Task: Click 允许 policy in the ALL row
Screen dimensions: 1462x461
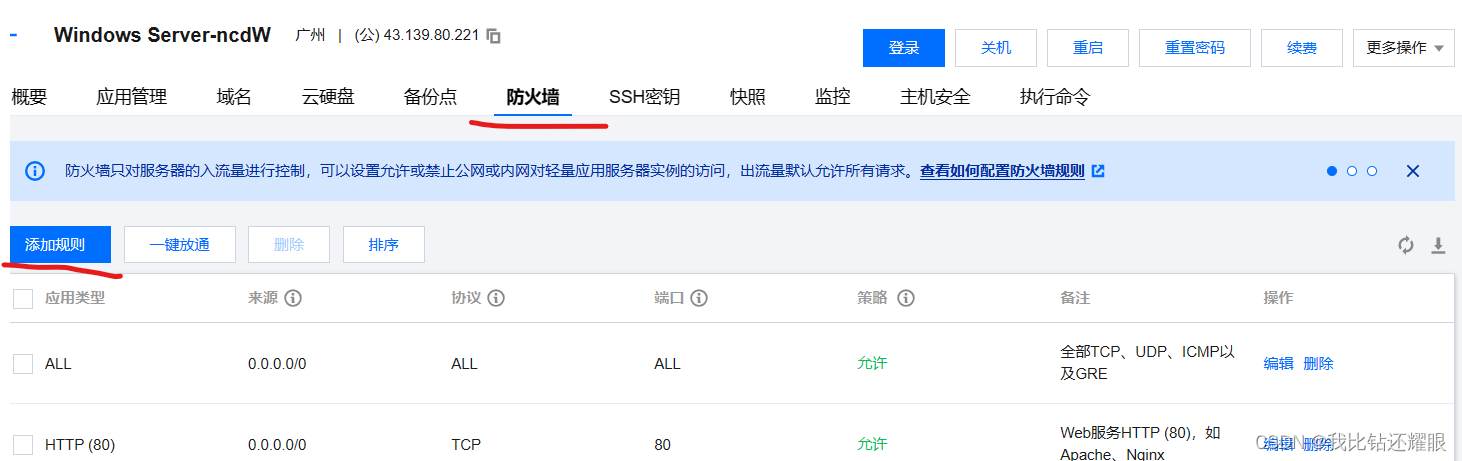Action: click(872, 364)
